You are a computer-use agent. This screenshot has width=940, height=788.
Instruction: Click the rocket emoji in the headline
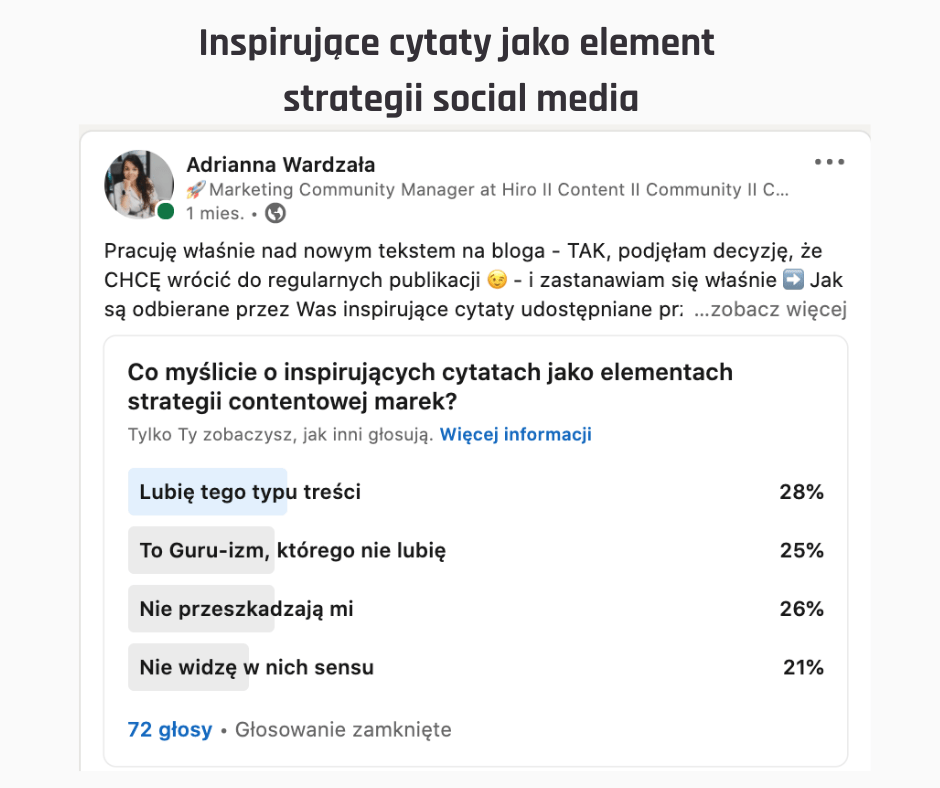(196, 189)
